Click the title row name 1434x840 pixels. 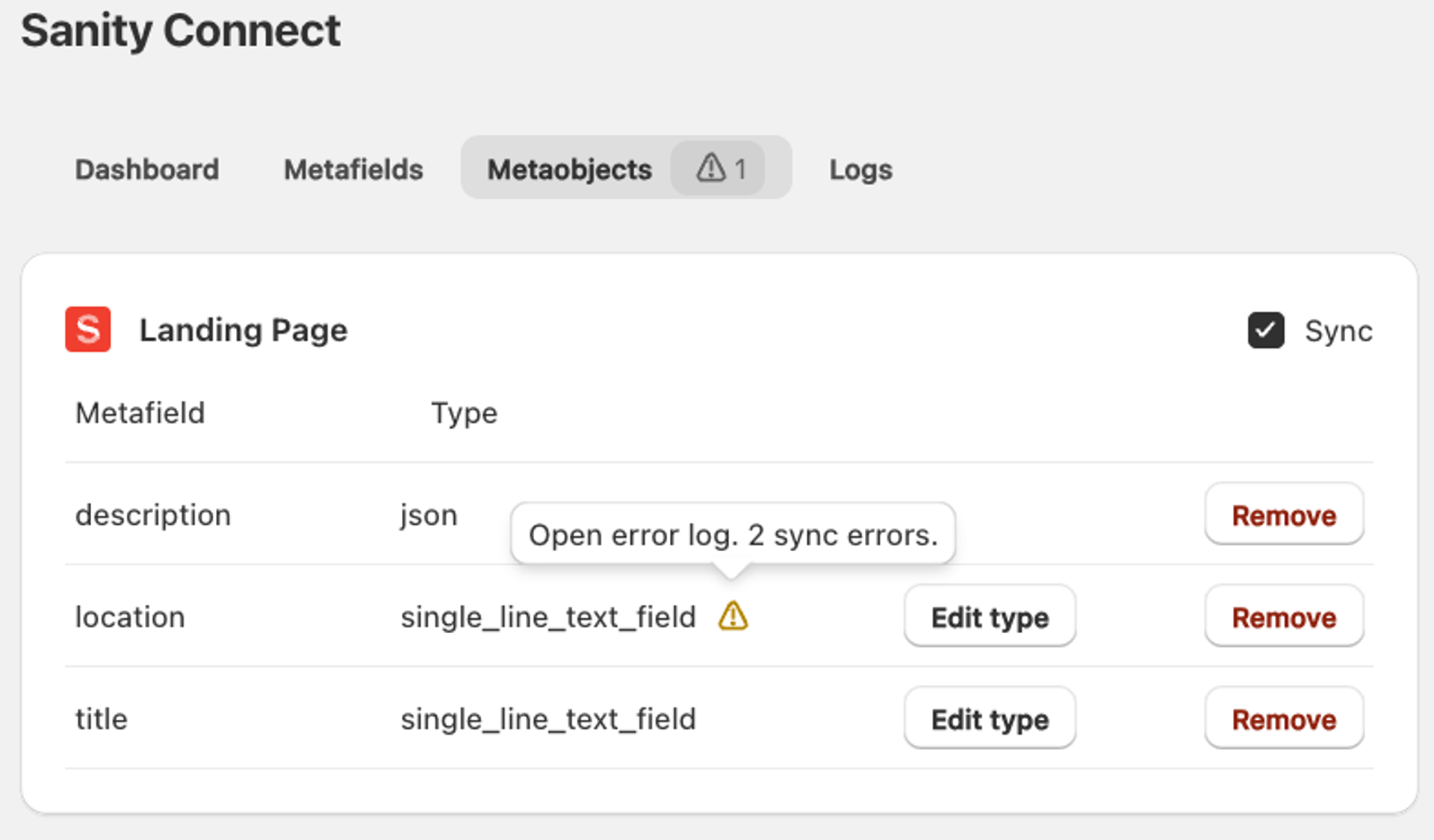tap(102, 719)
